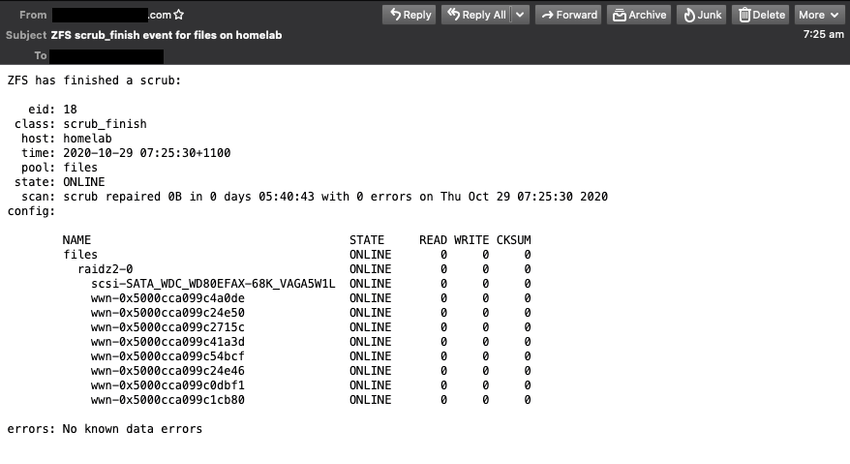Click the redacted sender address in From field
Viewport: 850px width, 464px height.
click(x=100, y=15)
